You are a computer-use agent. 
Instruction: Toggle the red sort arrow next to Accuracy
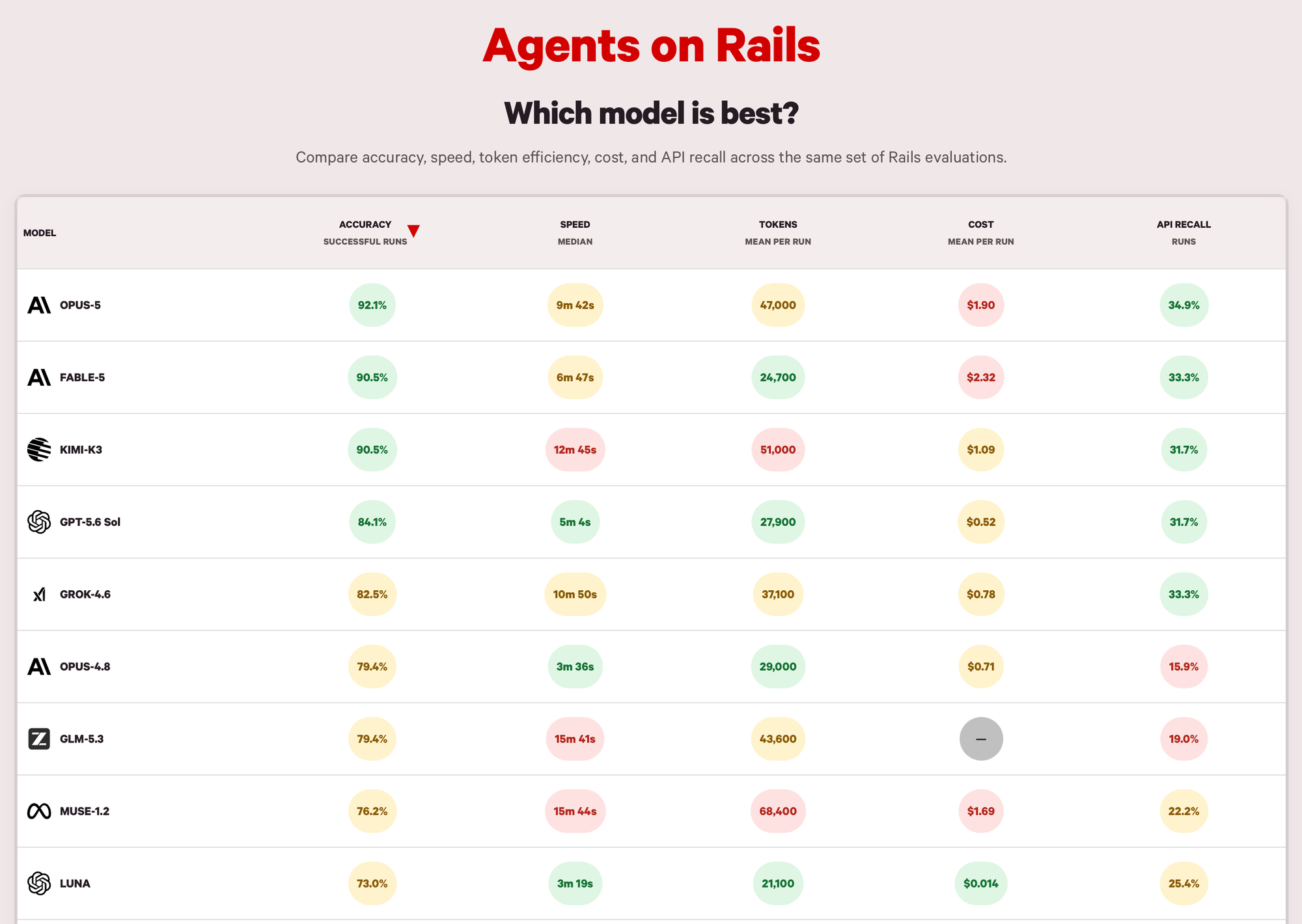[413, 231]
